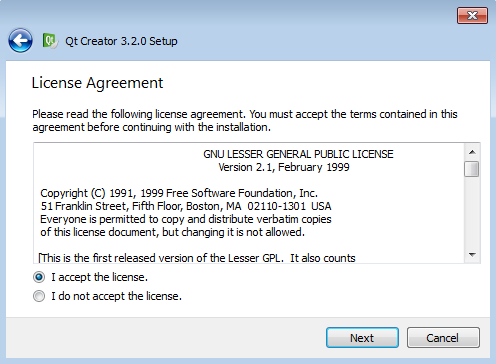
Task: Click the Copyright Free Software Foundation line
Action: [179, 193]
